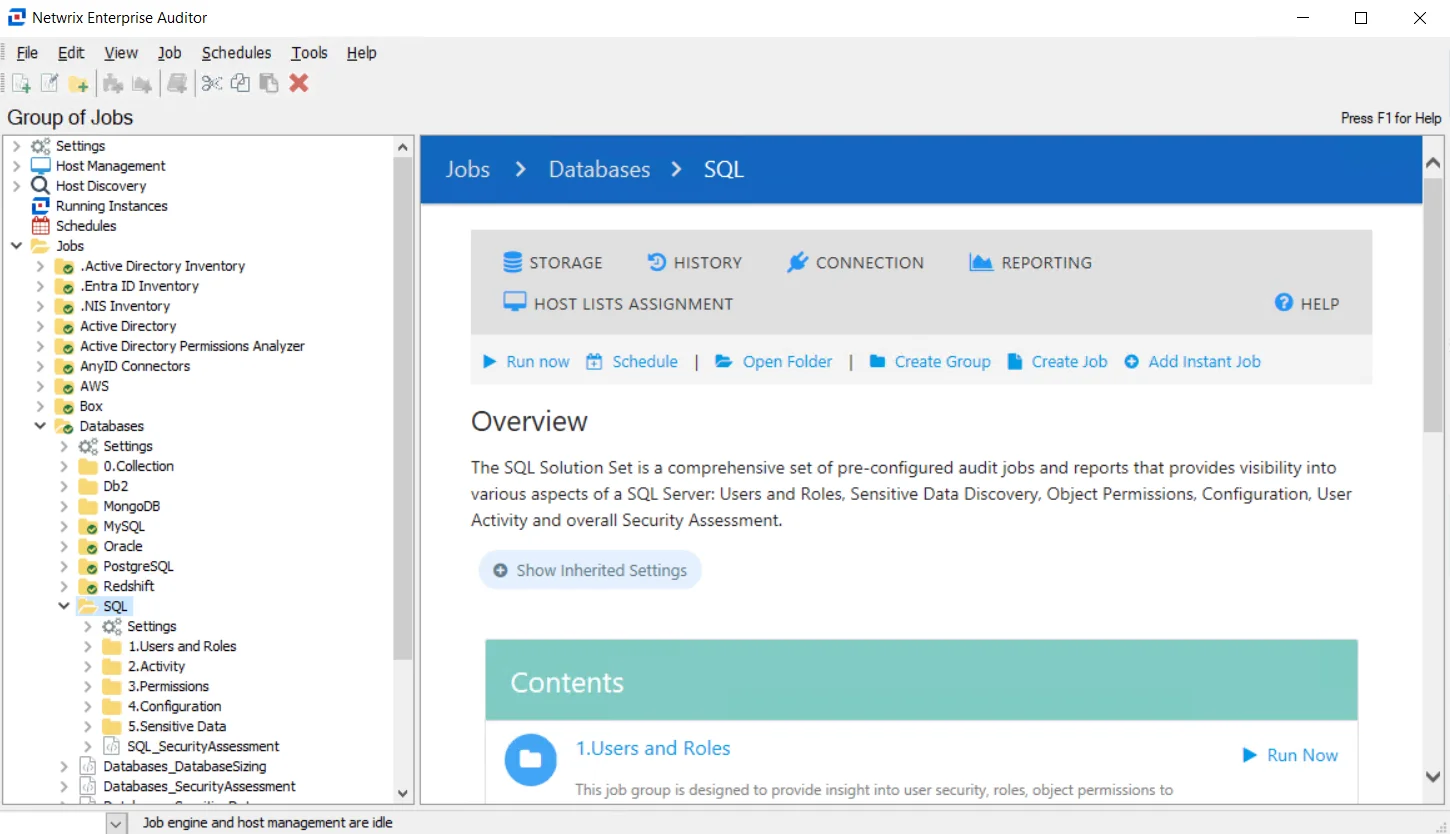Image resolution: width=1450 pixels, height=834 pixels.
Task: Click the edit job pencil toolbar icon
Action: (x=49, y=83)
